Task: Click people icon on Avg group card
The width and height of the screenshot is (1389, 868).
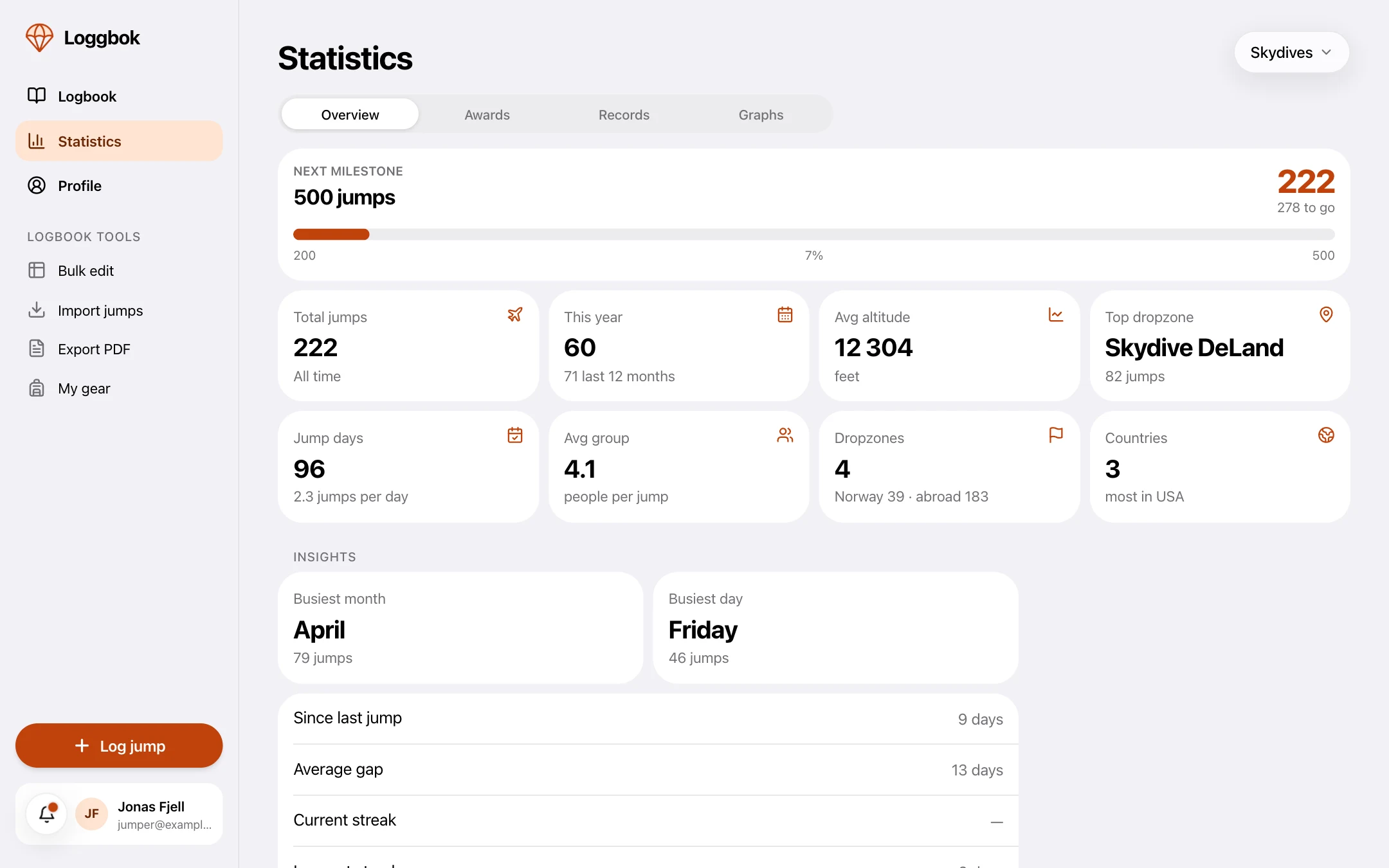Action: click(x=785, y=435)
